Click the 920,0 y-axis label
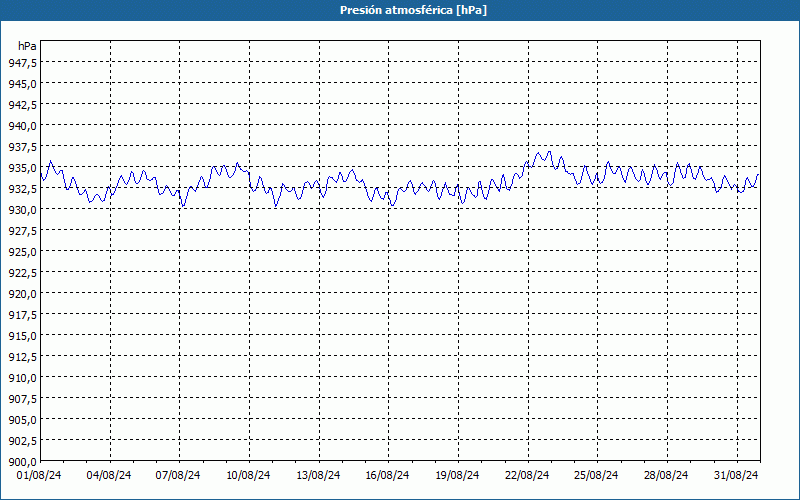The height and width of the screenshot is (500, 800). tap(22, 293)
